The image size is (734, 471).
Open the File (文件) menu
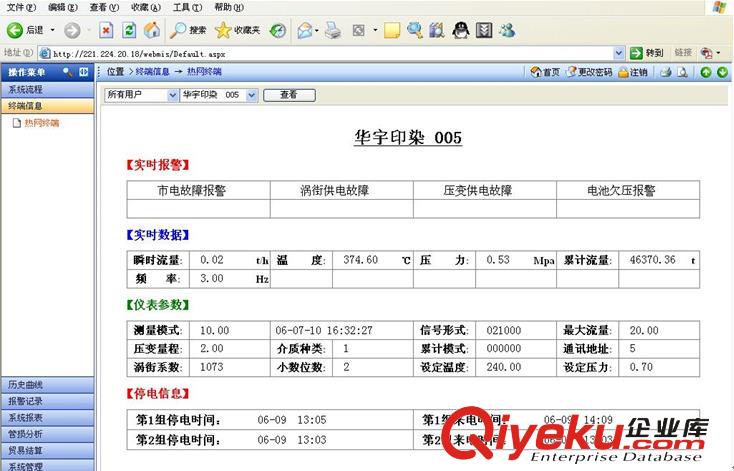(21, 7)
